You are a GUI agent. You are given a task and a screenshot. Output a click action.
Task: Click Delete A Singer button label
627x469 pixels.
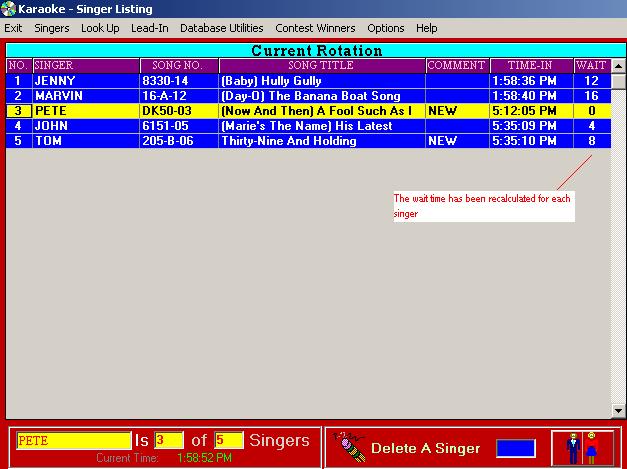pyautogui.click(x=425, y=448)
